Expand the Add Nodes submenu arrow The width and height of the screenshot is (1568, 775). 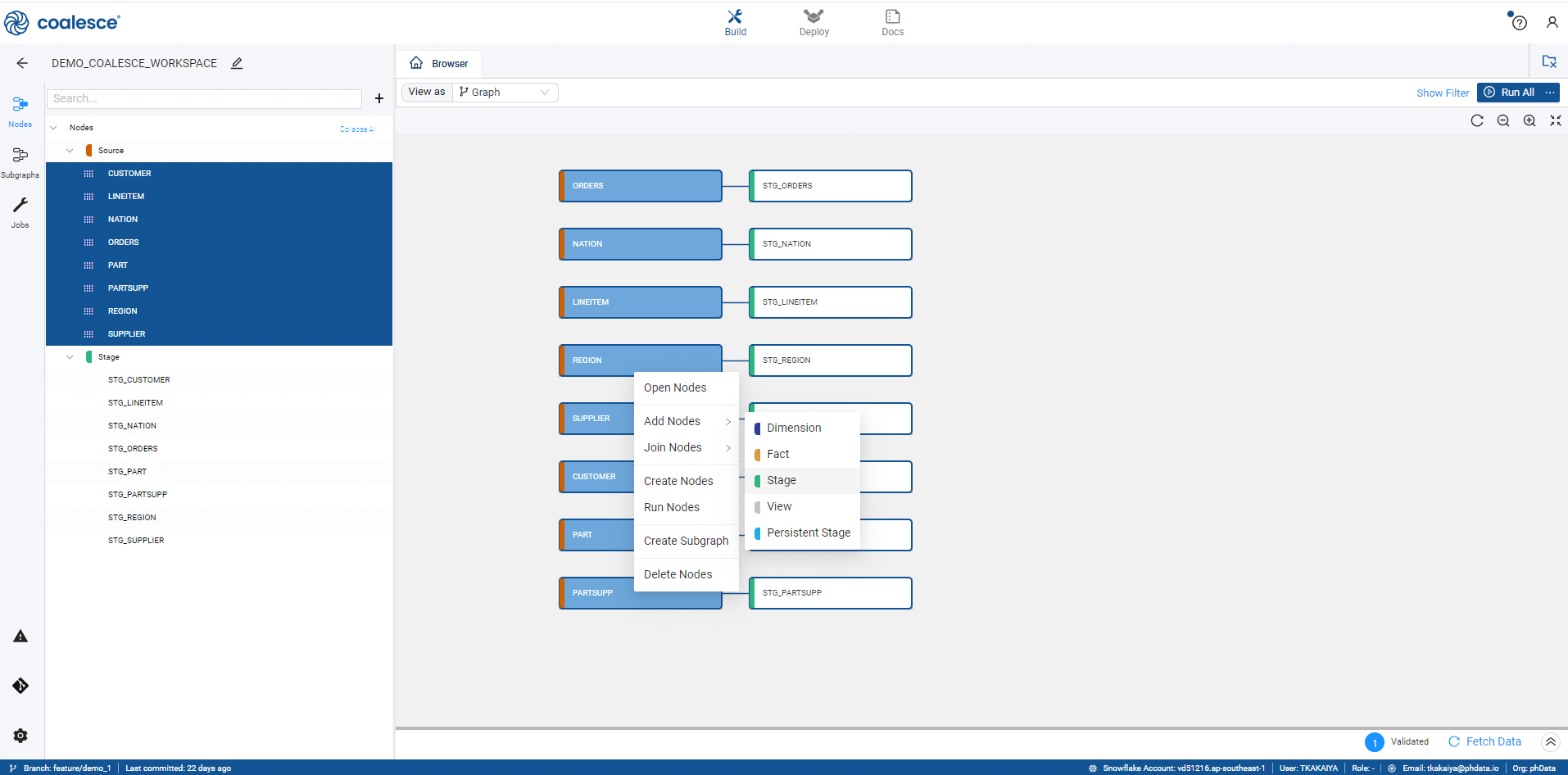pyautogui.click(x=728, y=421)
